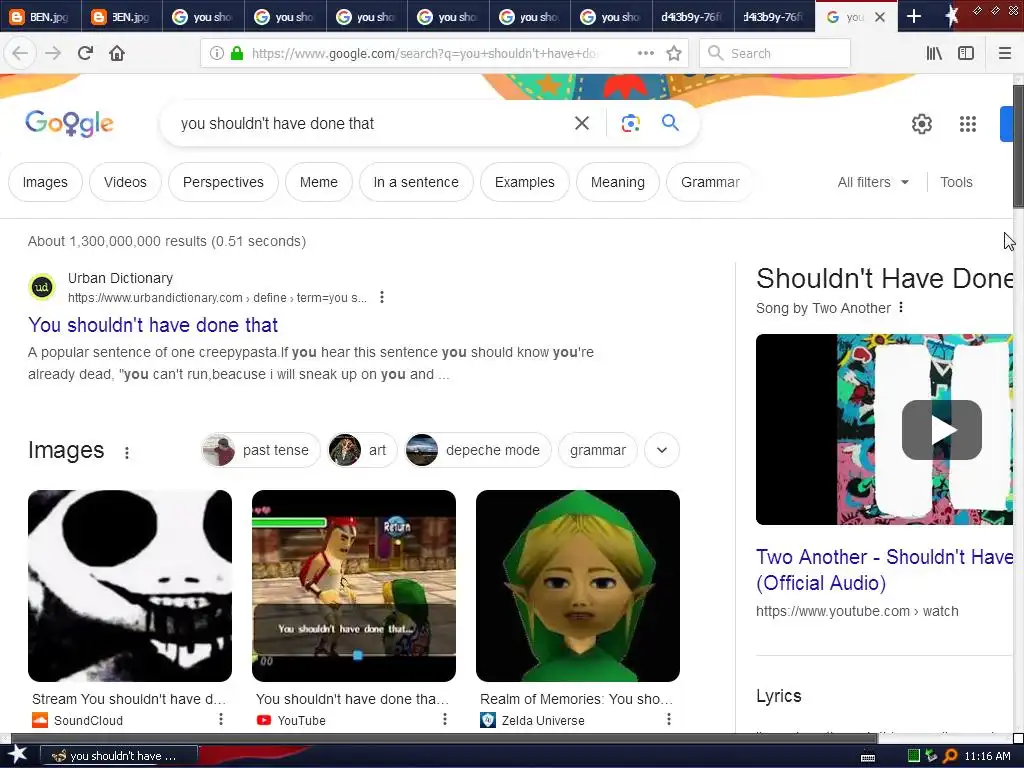Viewport: 1024px width, 768px height.
Task: Filter images by grammar chip
Action: (598, 450)
